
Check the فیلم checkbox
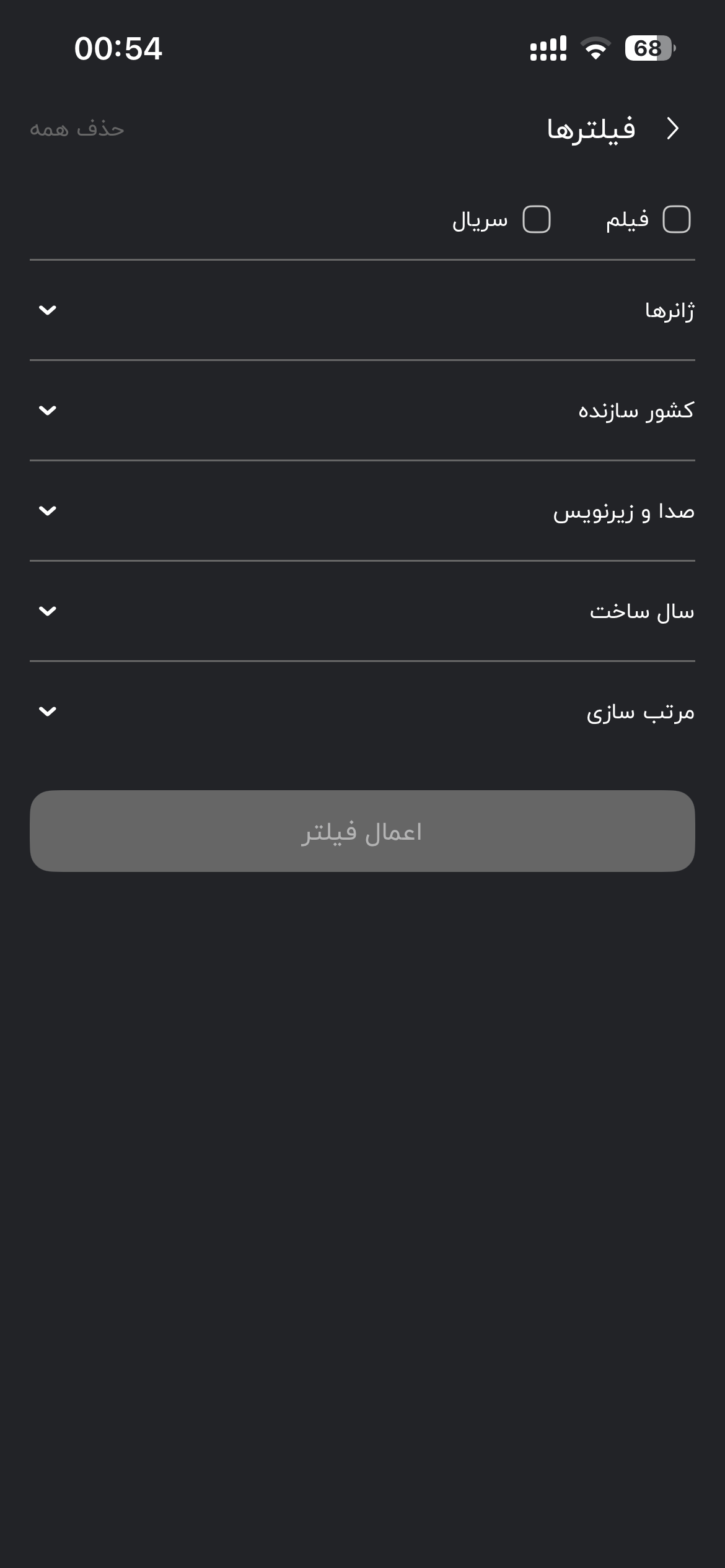677,219
